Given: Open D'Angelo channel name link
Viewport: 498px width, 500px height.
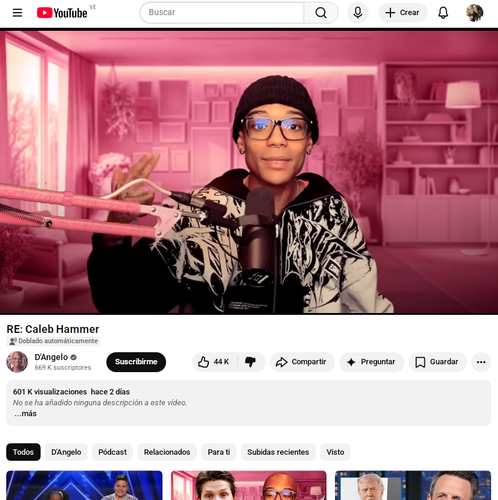Looking at the screenshot, I should (x=51, y=357).
